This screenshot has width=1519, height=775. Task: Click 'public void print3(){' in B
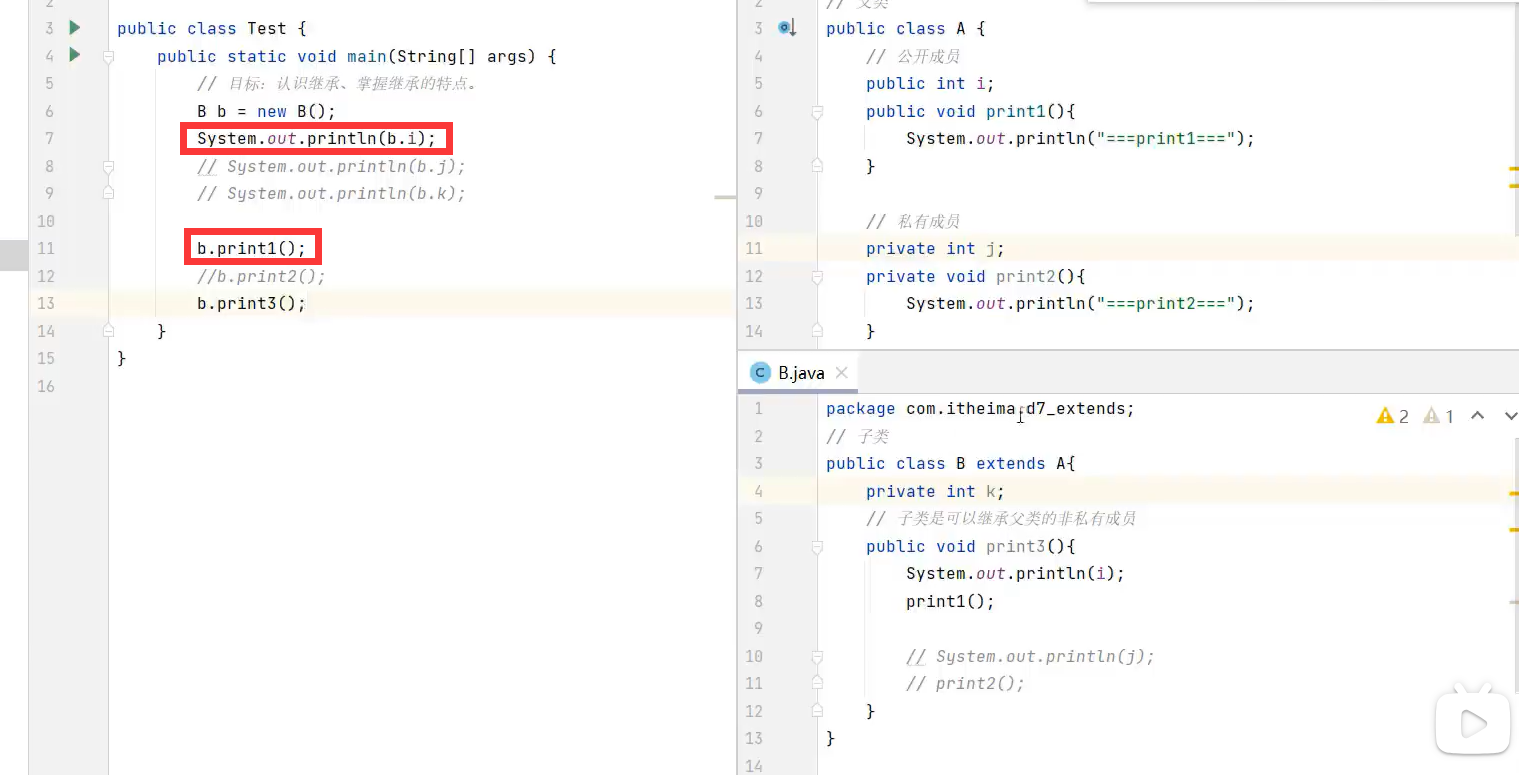pyautogui.click(x=970, y=546)
